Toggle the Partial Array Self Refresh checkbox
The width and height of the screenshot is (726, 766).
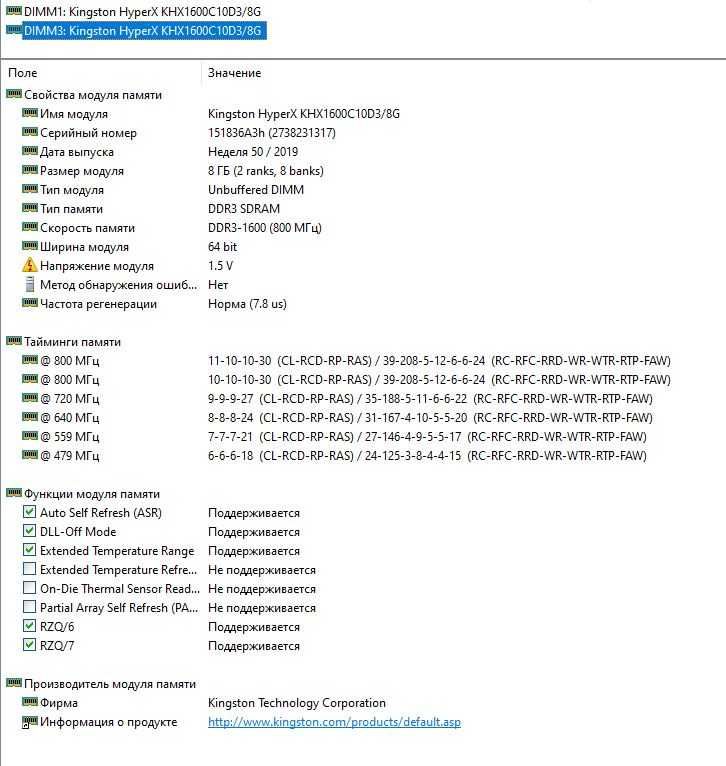click(29, 607)
